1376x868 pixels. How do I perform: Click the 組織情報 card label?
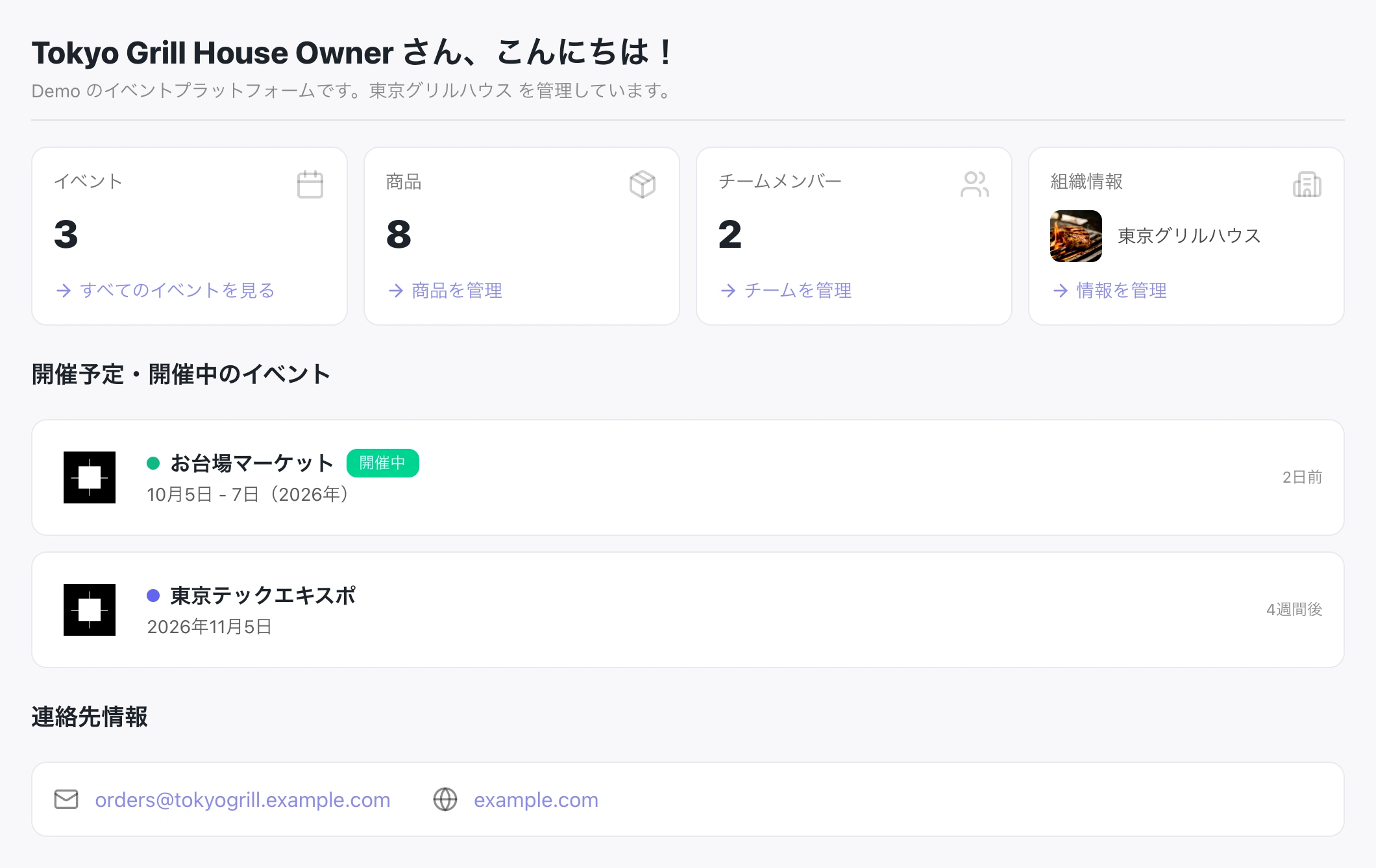1087,182
